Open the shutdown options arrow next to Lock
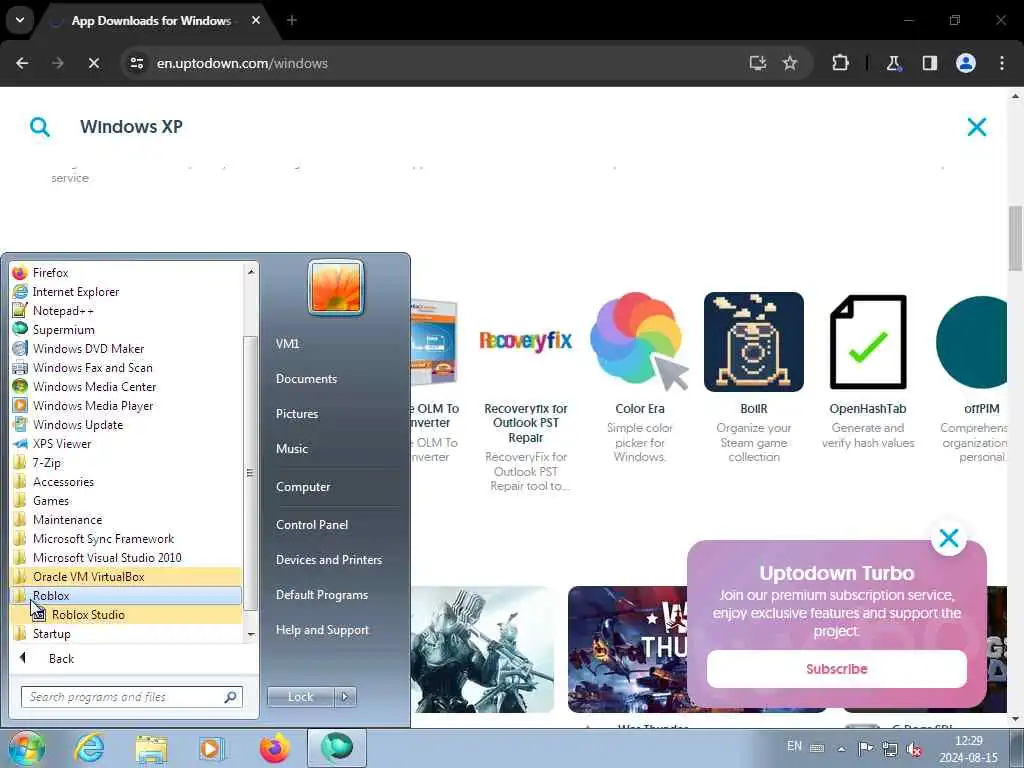Image resolution: width=1024 pixels, height=768 pixels. [345, 697]
